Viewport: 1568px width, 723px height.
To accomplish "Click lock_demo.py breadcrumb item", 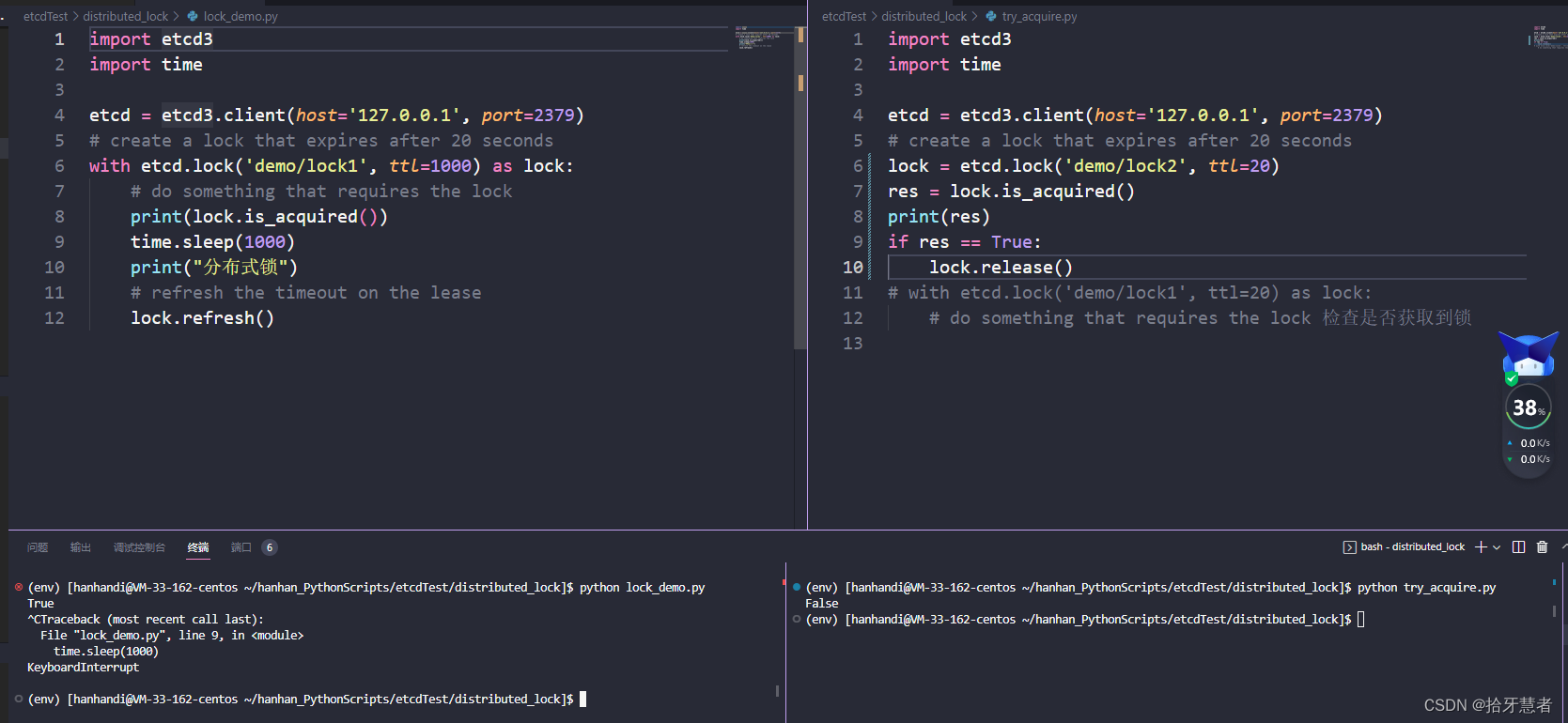I will 241,16.
